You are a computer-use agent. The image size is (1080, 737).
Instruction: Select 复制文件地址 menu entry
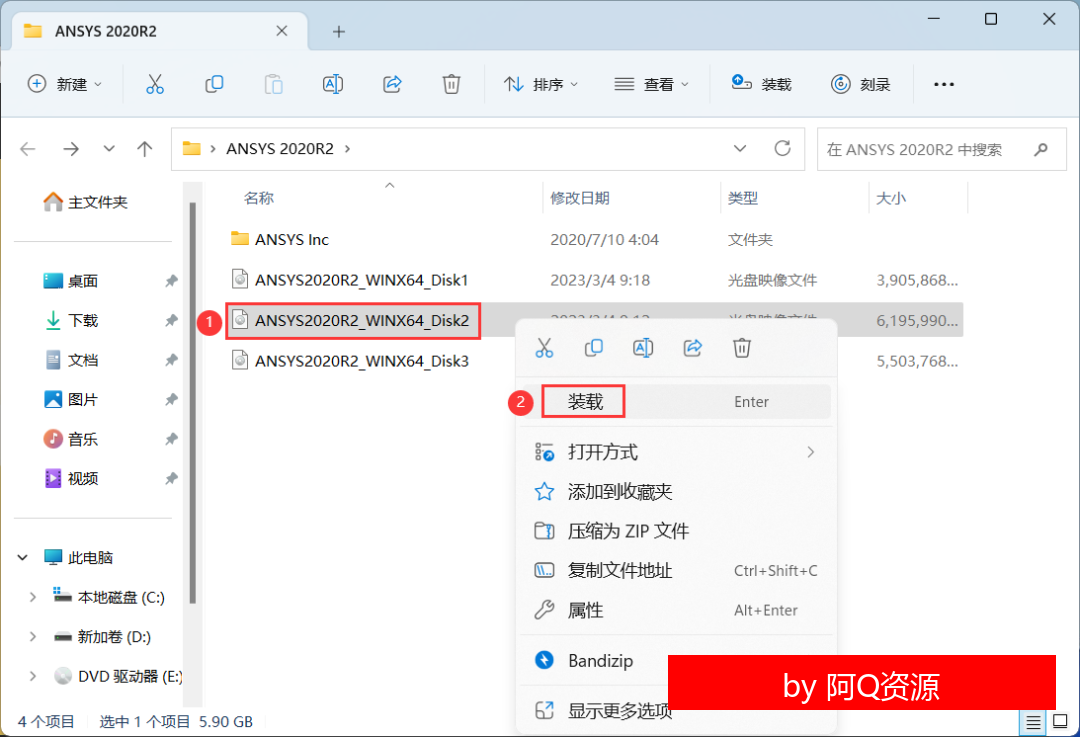point(675,571)
